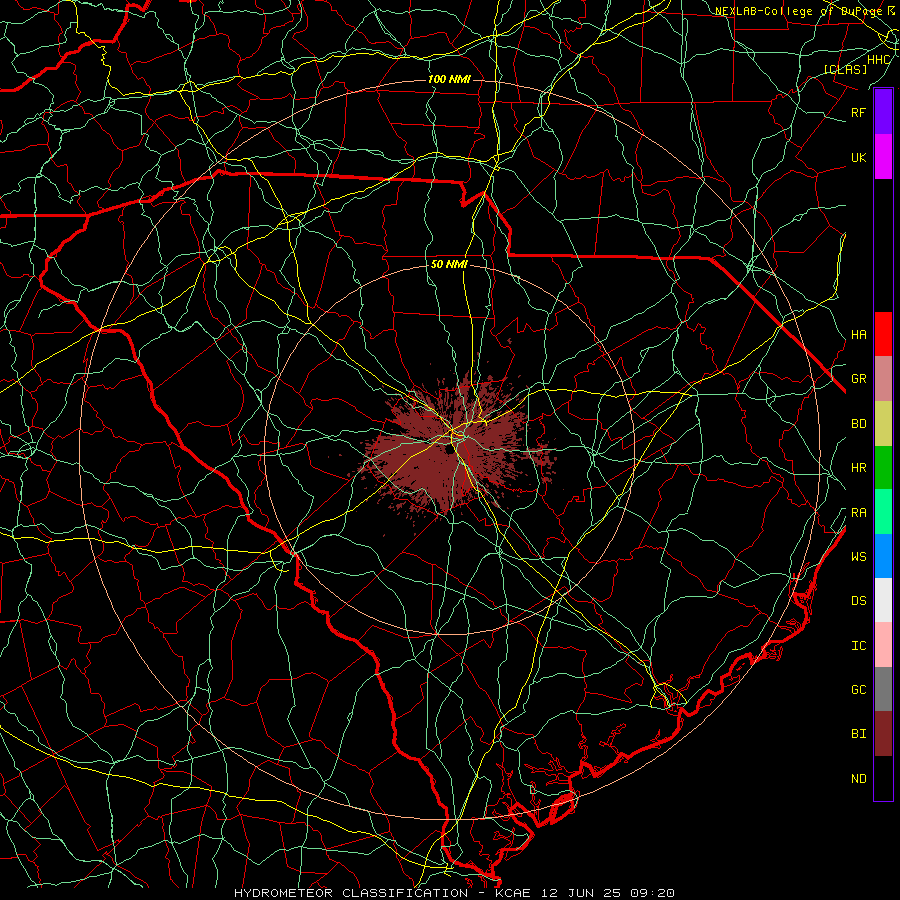Click the ND legend label
The image size is (900, 900).
[859, 778]
